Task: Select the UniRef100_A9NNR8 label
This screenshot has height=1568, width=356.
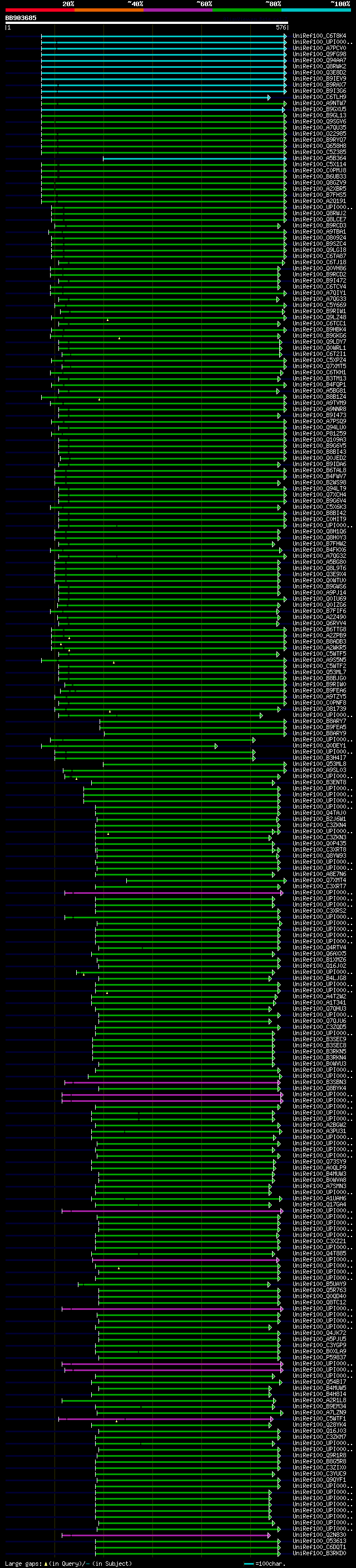Action: pyautogui.click(x=319, y=409)
